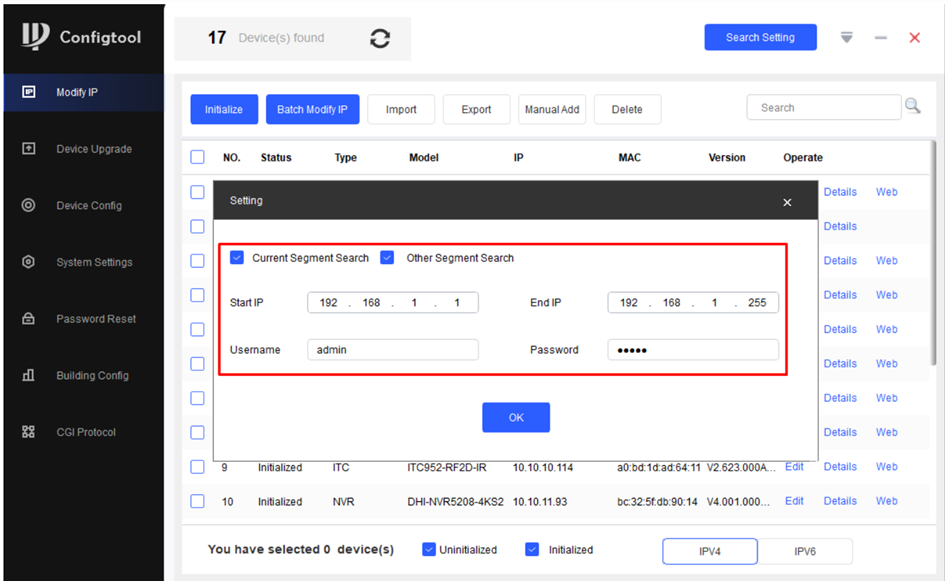Uncheck the Uninitialized filter checkbox
Viewport: 945px width, 581px height.
click(x=429, y=549)
